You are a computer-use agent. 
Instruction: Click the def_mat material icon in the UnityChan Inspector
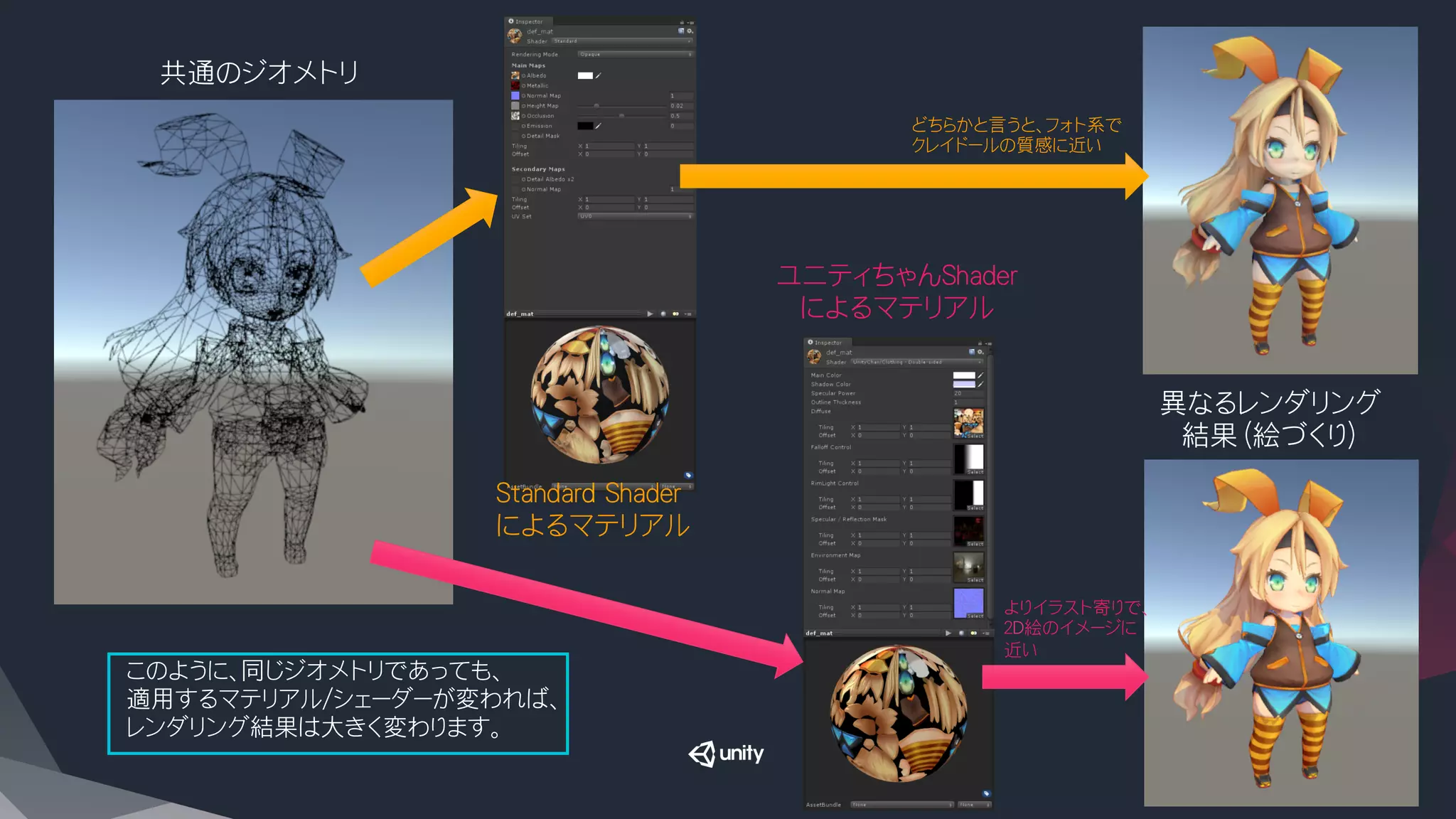pyautogui.click(x=814, y=356)
